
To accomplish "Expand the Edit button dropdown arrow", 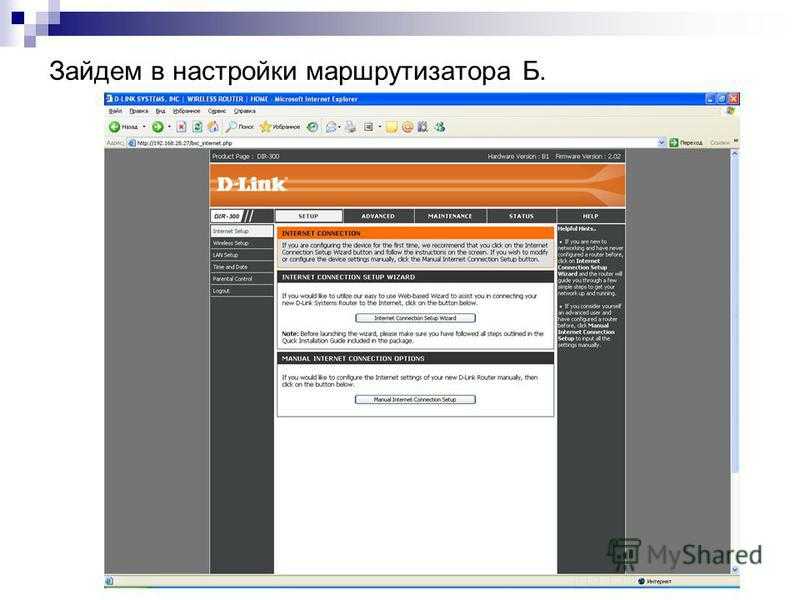I will point(380,127).
